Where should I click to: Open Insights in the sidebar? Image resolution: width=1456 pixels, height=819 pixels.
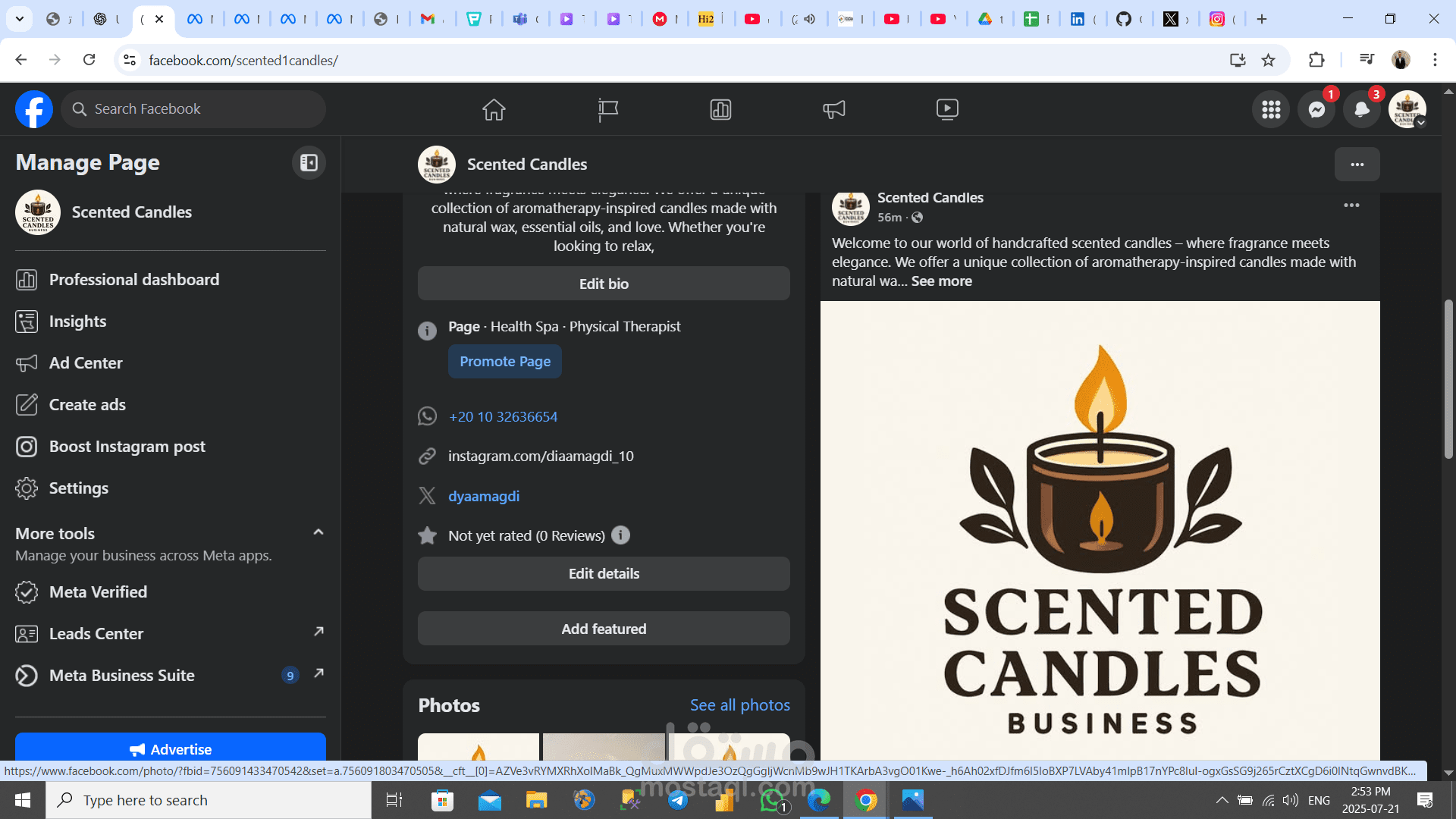click(x=171, y=322)
